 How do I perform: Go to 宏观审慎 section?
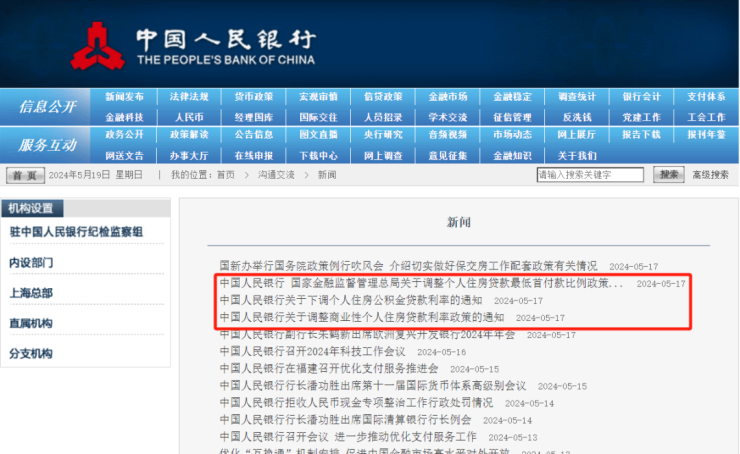[x=318, y=97]
